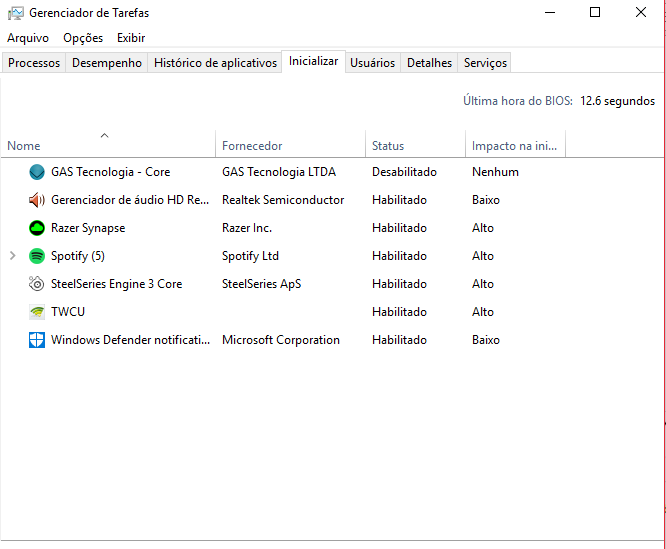Select Gerenciador de áudio HD entry

(130, 200)
